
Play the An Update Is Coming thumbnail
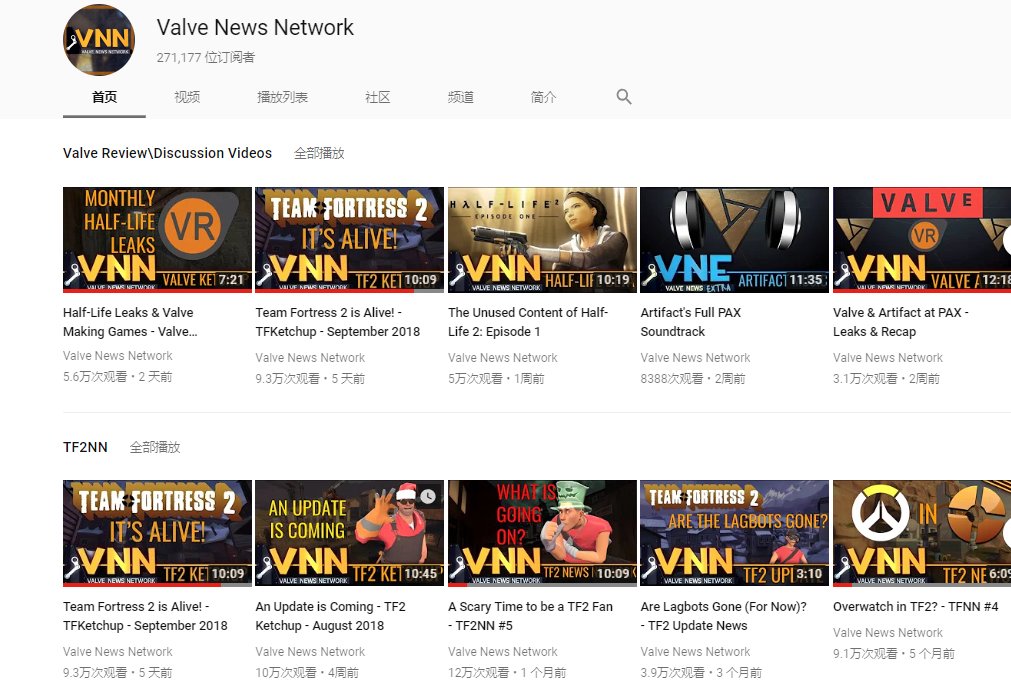point(349,533)
